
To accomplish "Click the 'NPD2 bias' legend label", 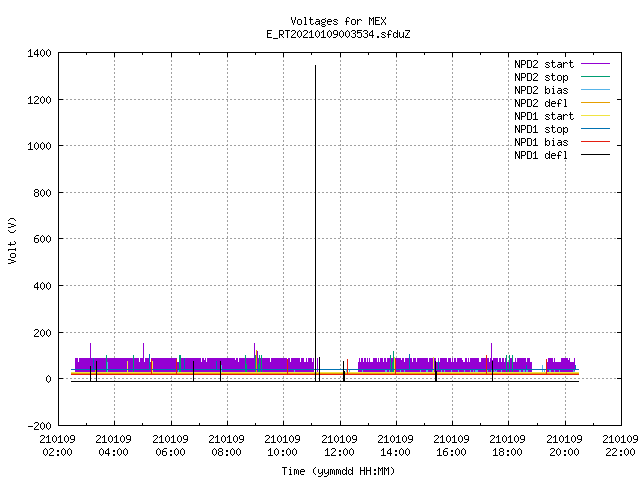I will (541, 90).
